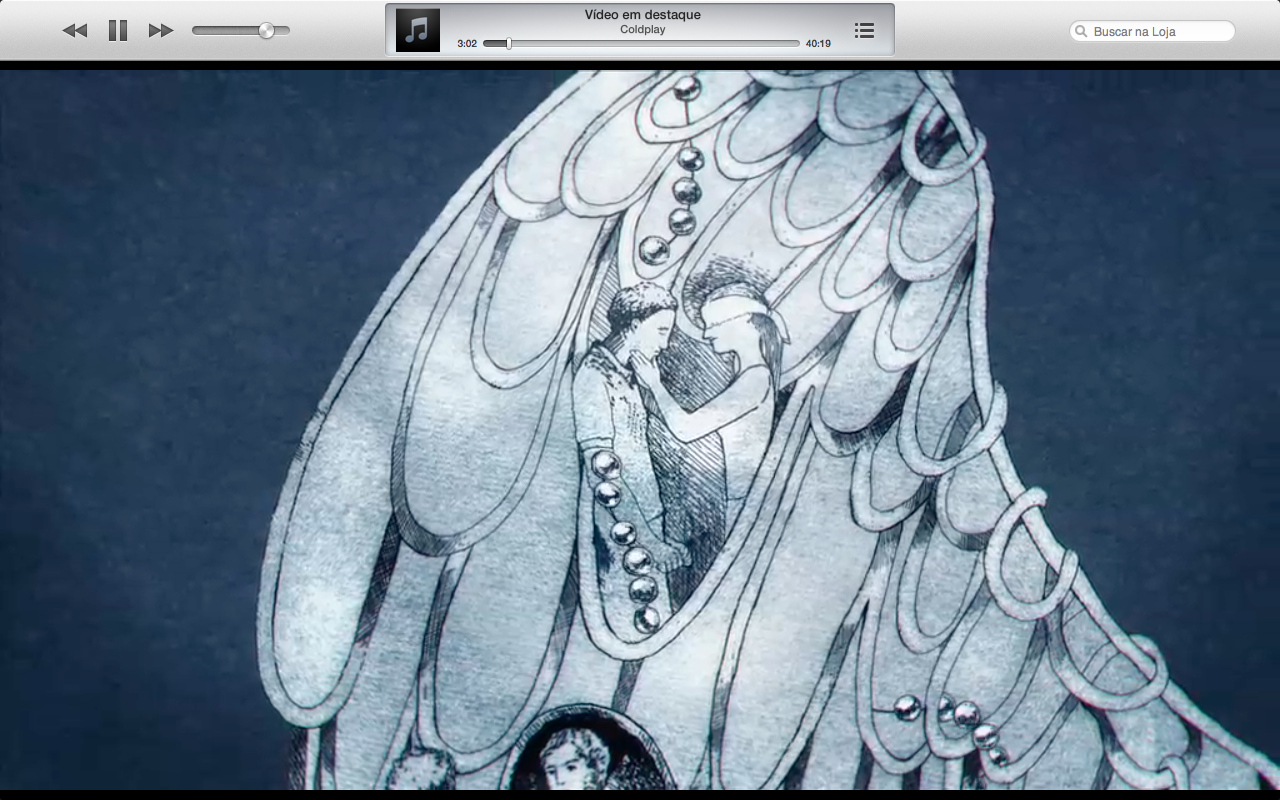The image size is (1280, 800).
Task: Click the volume slider knob
Action: (266, 30)
